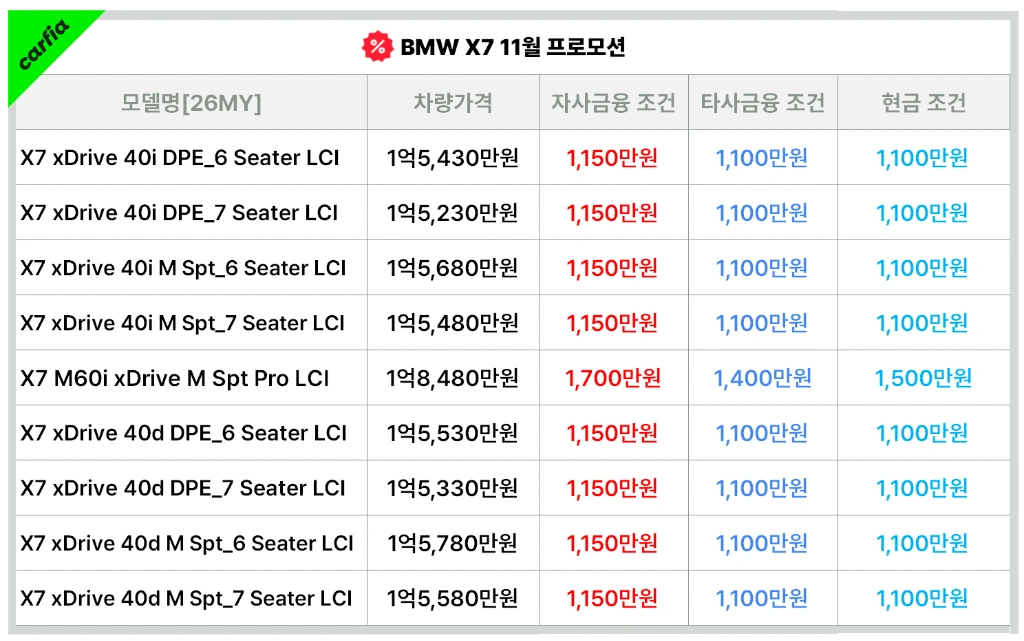Viewport: 1024px width, 641px height.
Task: Select the 모델명[26MY] column header
Action: [191, 102]
